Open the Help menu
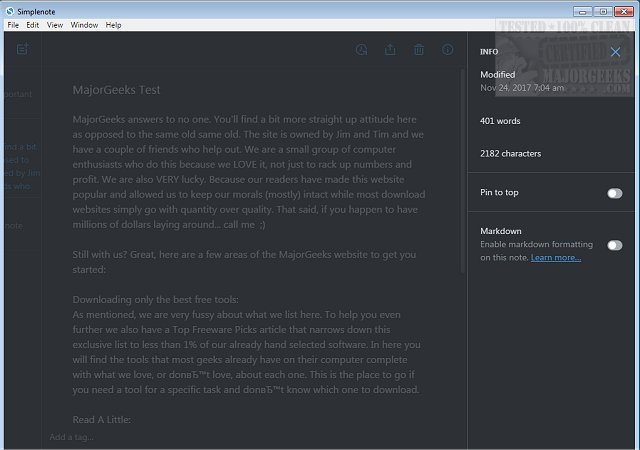Viewport: 640px width, 450px height. click(113, 25)
